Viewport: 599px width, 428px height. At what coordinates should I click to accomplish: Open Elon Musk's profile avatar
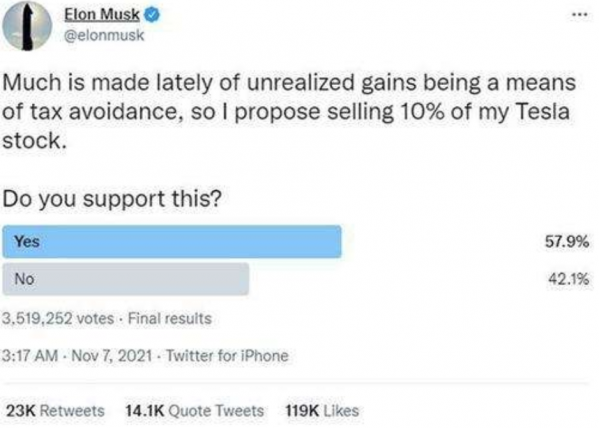[x=27, y=26]
